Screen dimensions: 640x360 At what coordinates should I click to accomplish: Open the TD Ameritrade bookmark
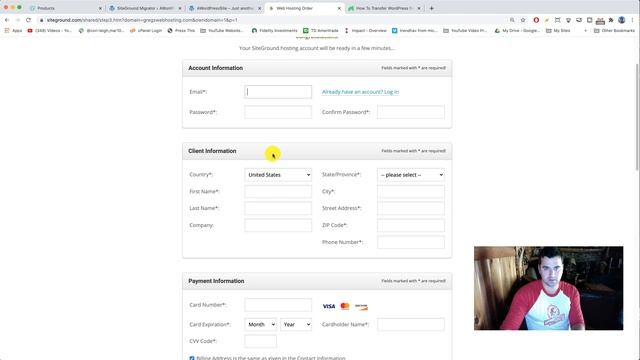pyautogui.click(x=321, y=31)
